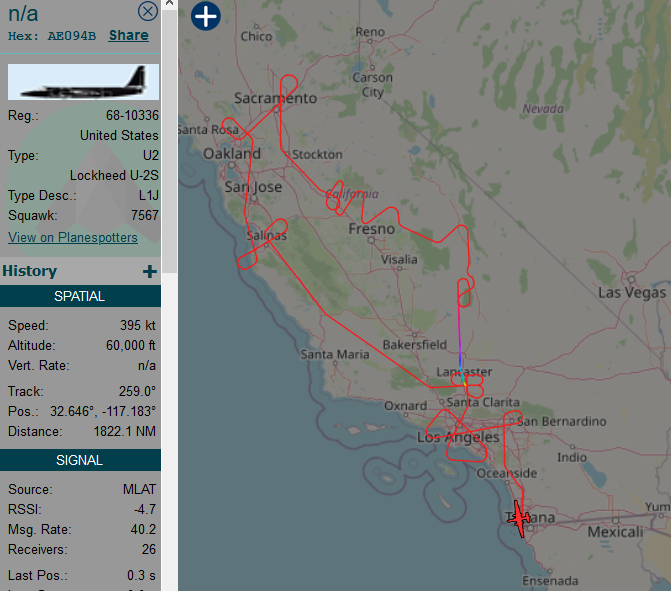This screenshot has width=671, height=591.
Task: Click the Bakersfield map label
Action: (415, 345)
